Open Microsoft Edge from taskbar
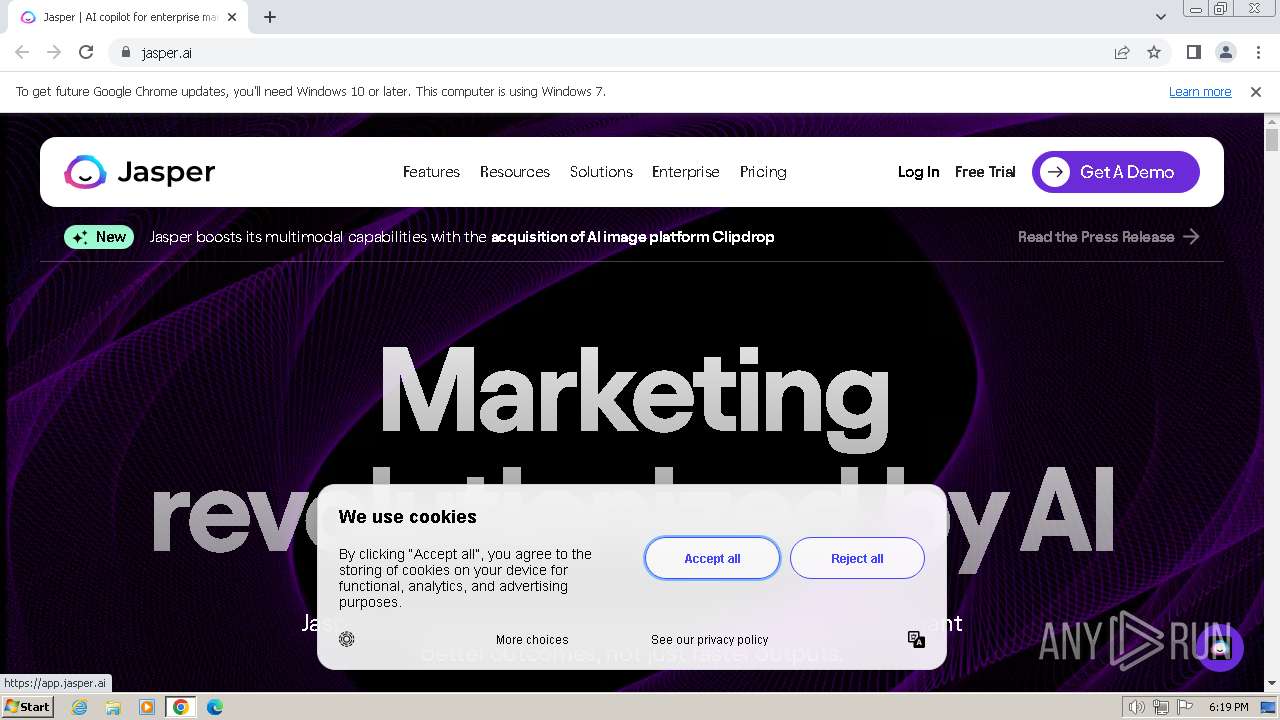 click(215, 707)
